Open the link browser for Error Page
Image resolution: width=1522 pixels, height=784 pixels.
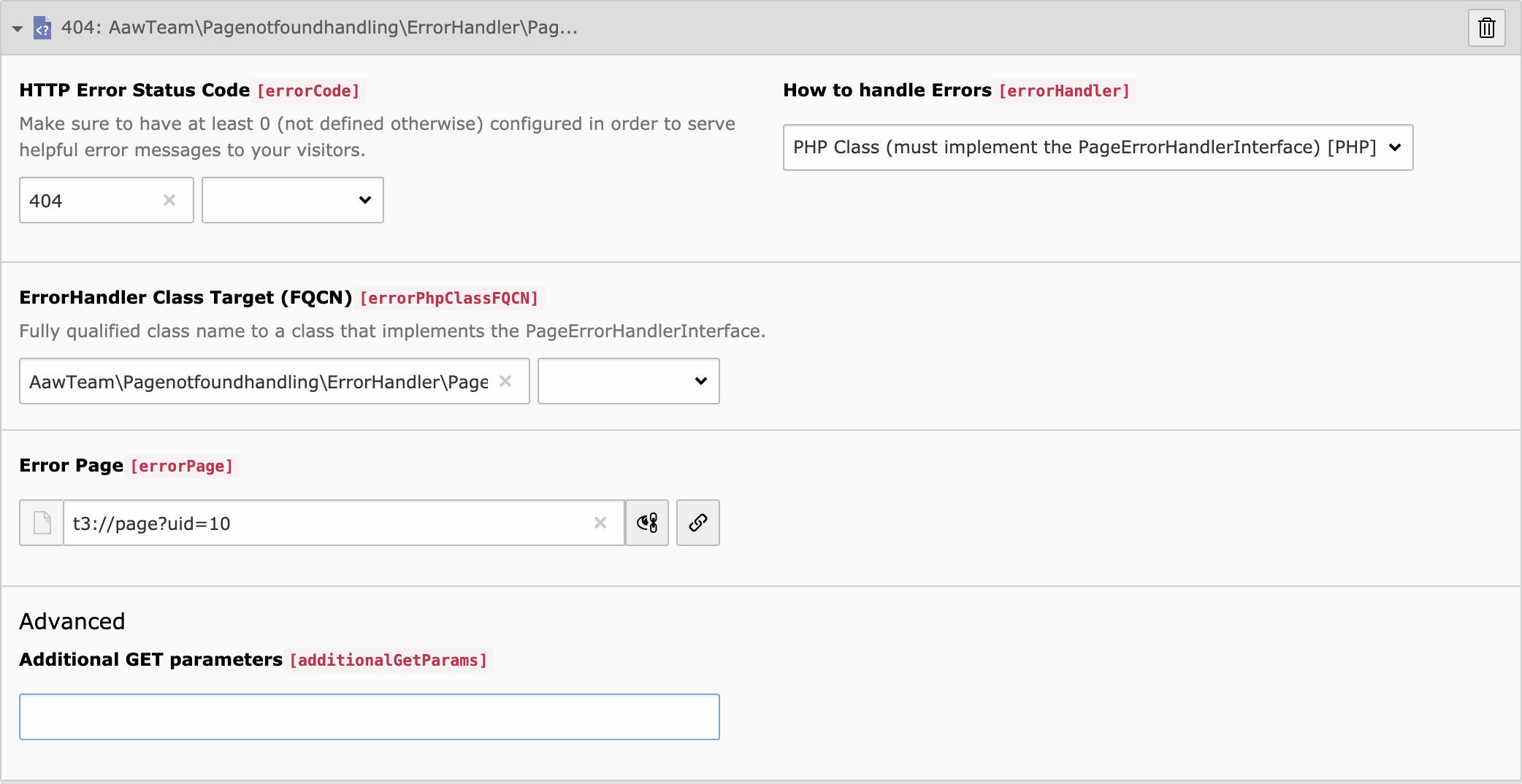698,523
